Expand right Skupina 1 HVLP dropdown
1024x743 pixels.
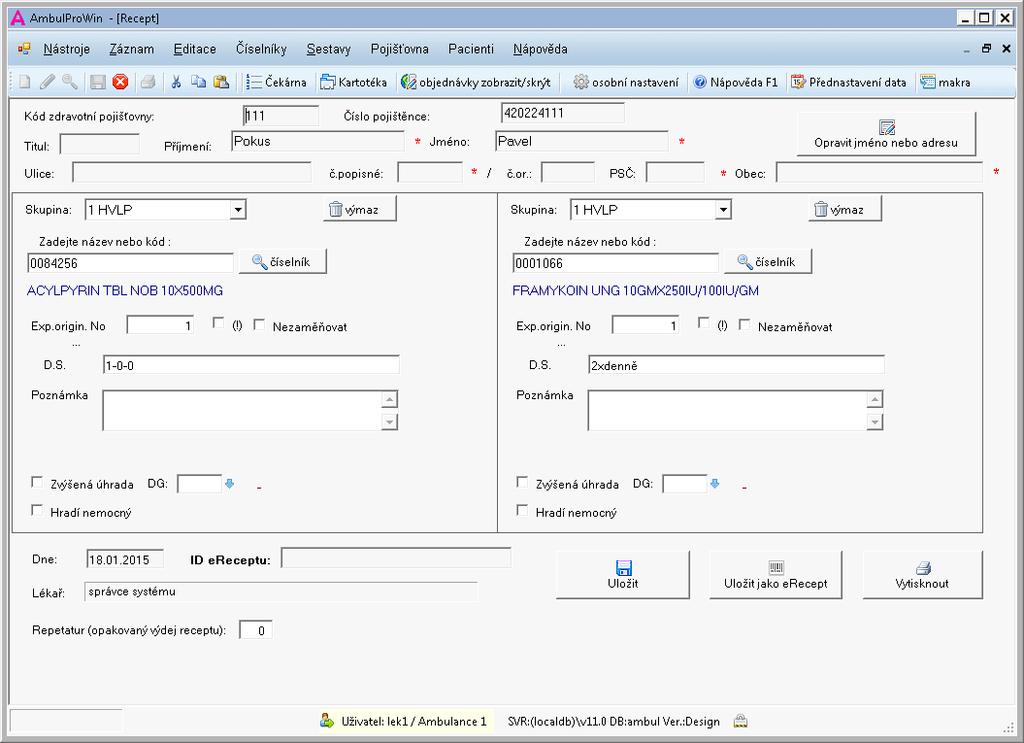[x=723, y=210]
